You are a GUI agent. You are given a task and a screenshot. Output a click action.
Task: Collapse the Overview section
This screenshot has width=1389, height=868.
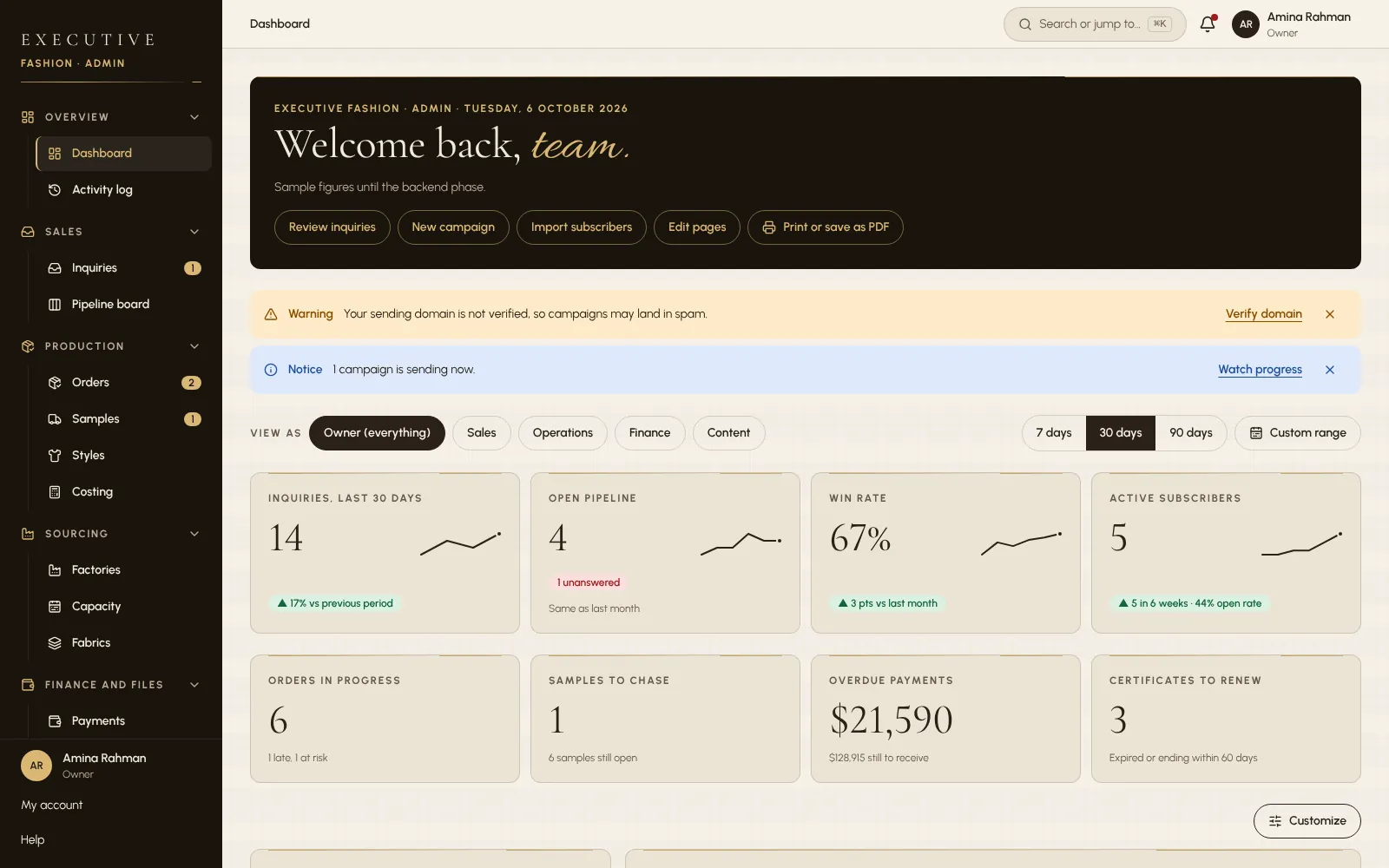point(111,117)
